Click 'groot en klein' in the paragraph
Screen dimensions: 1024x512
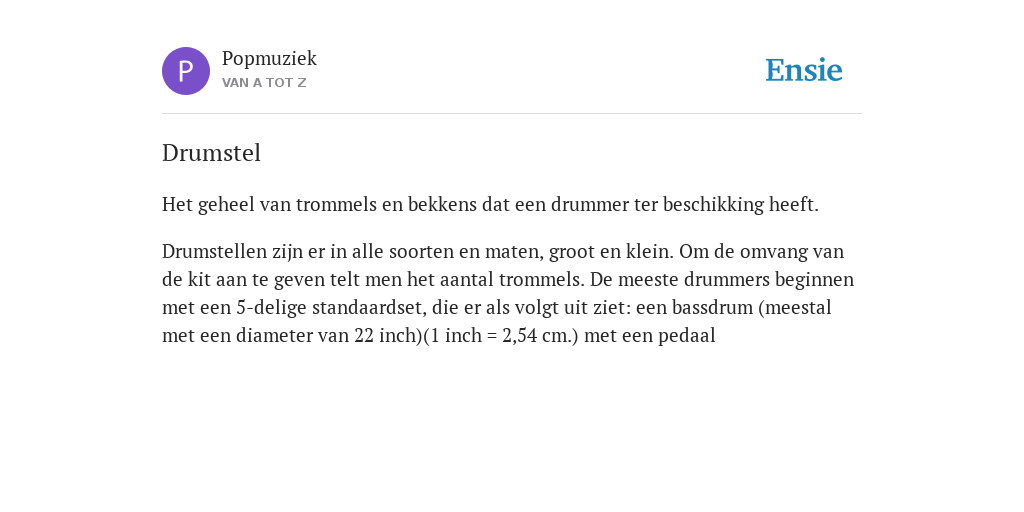[611, 251]
